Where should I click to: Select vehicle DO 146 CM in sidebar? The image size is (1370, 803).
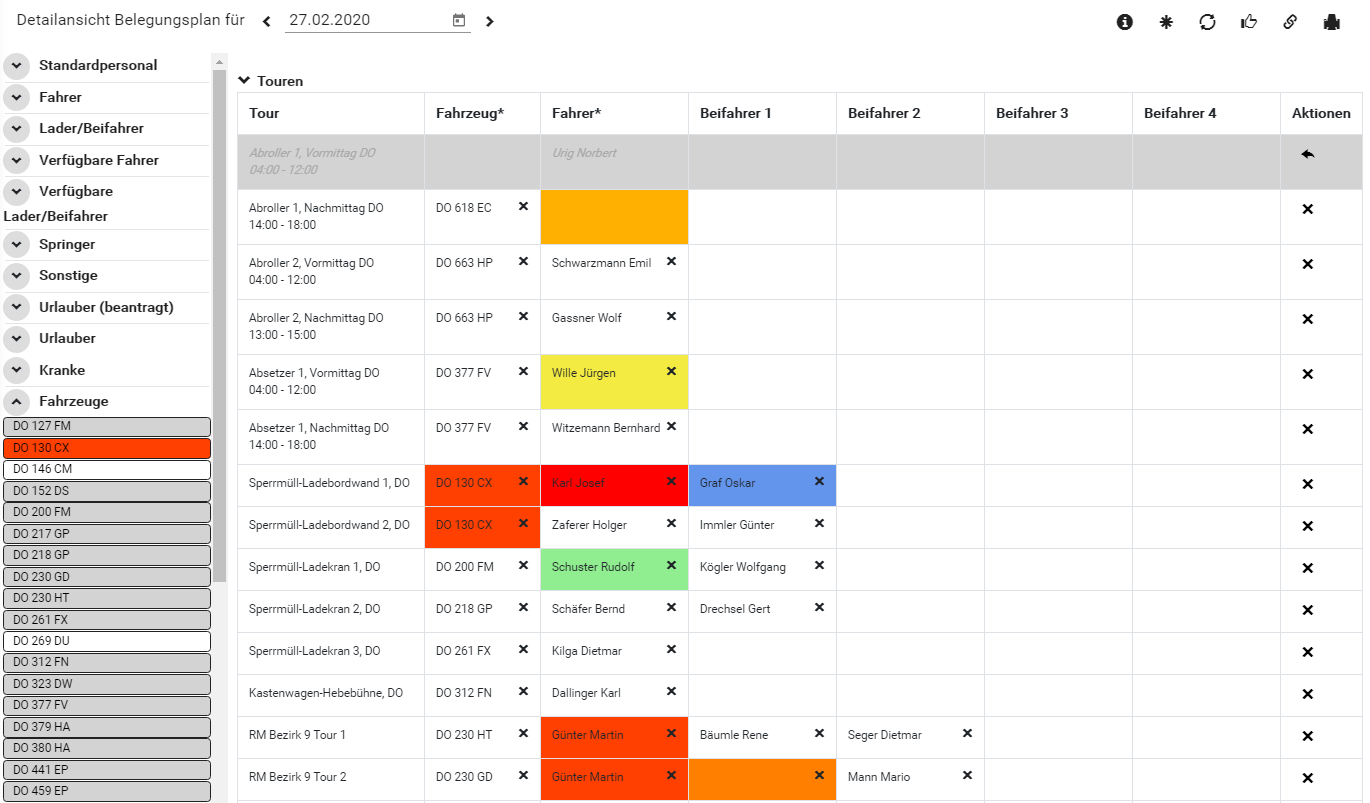[x=107, y=469]
